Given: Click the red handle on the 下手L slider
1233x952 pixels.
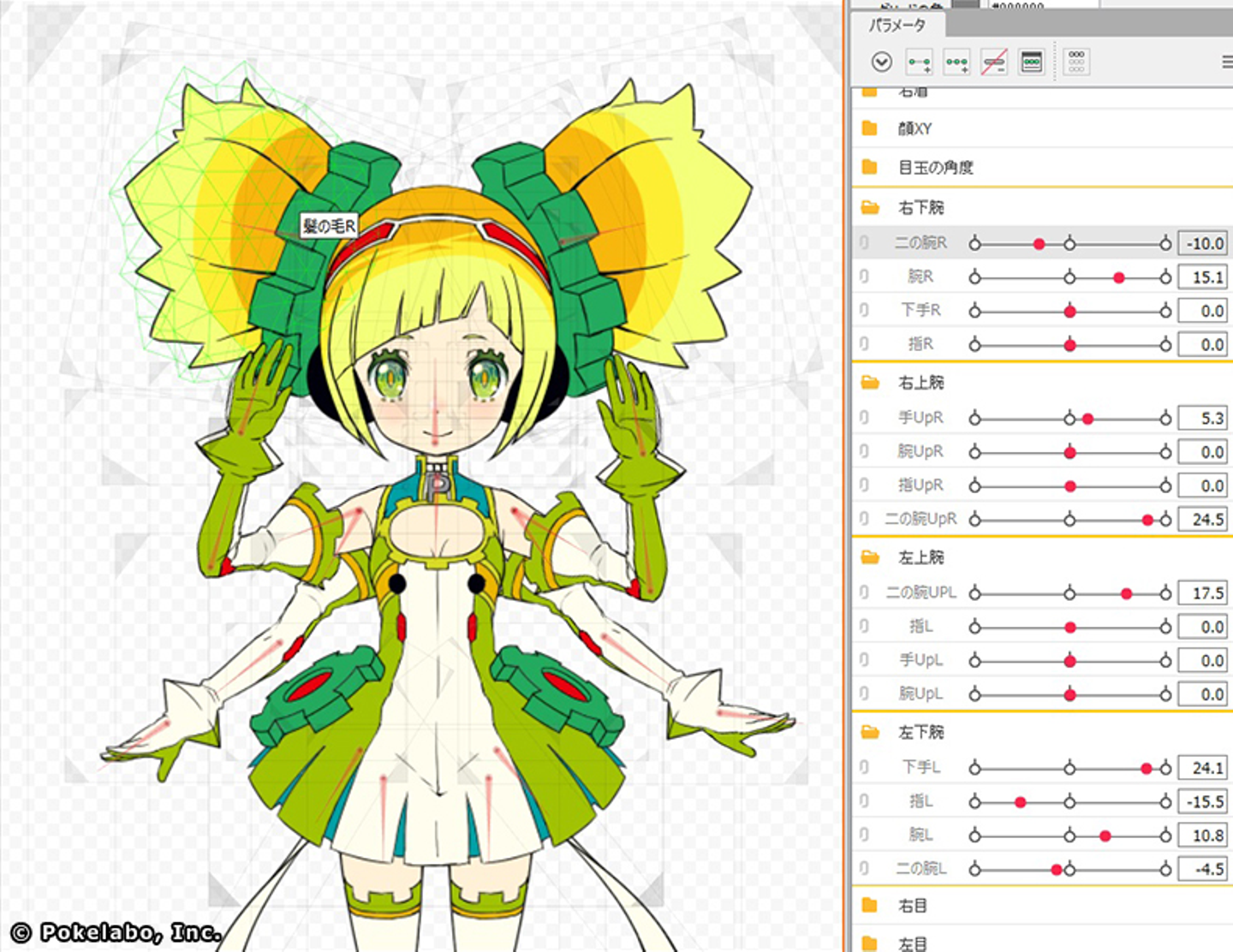Looking at the screenshot, I should click(x=1147, y=769).
